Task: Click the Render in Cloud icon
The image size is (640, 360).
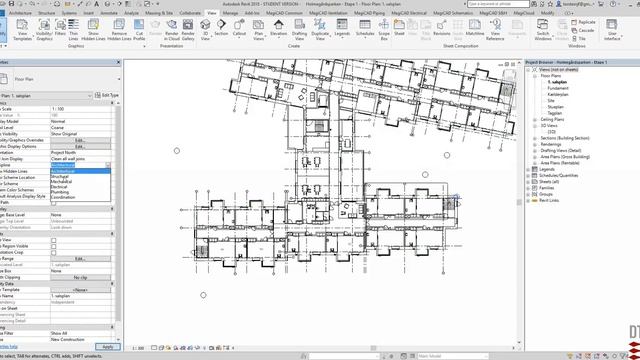Action: tap(172, 29)
